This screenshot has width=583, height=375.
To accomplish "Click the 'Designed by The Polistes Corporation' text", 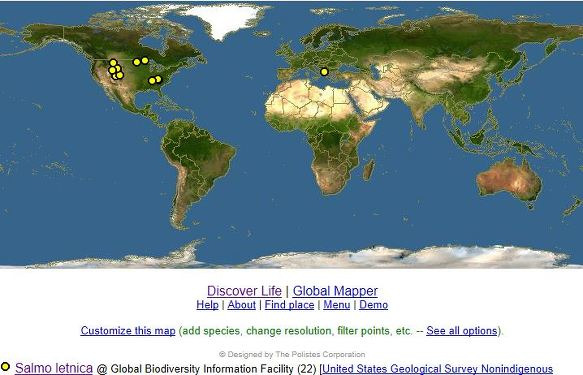I will click(292, 354).
